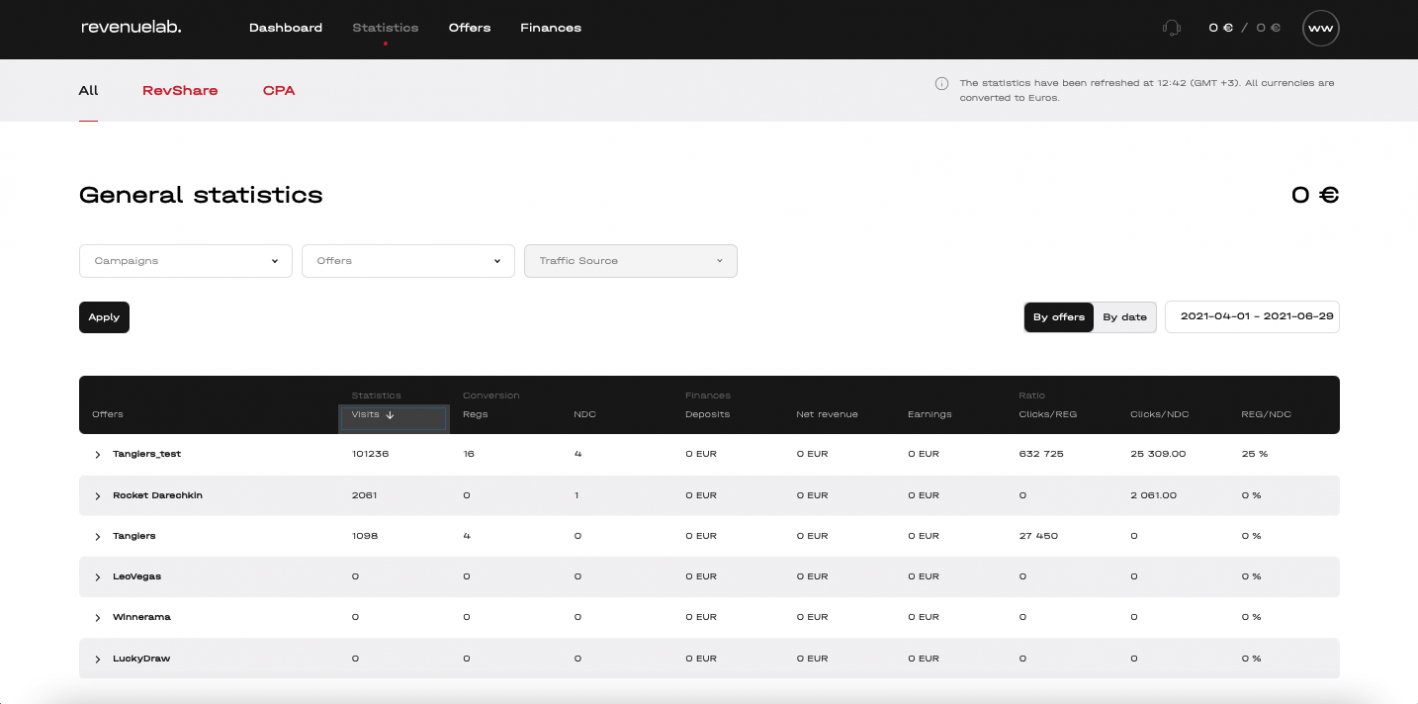Open the Offers filter dropdown
Image resolution: width=1418 pixels, height=704 pixels.
coord(408,261)
